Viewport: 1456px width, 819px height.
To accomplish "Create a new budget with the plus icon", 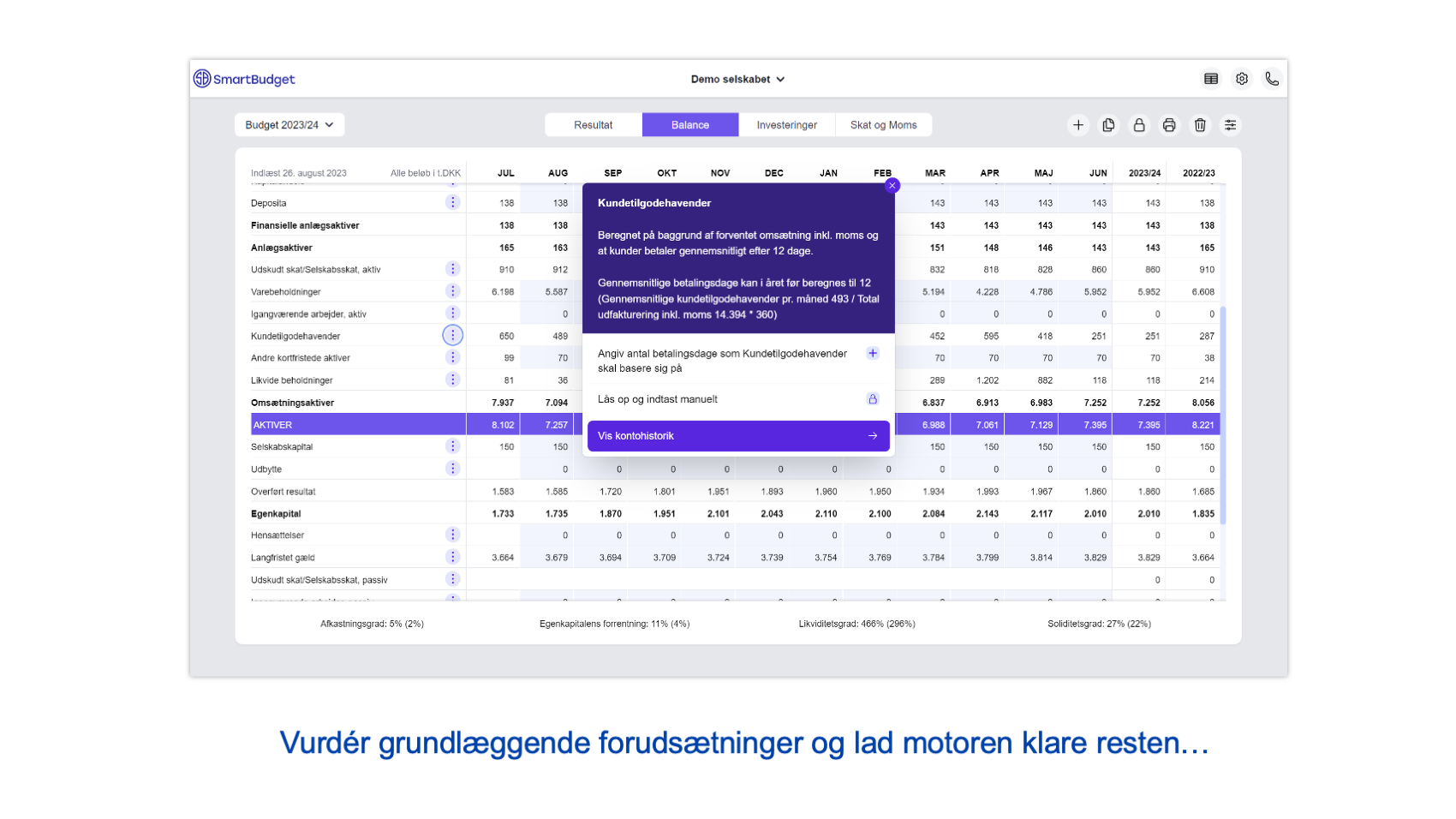I will (x=1078, y=125).
